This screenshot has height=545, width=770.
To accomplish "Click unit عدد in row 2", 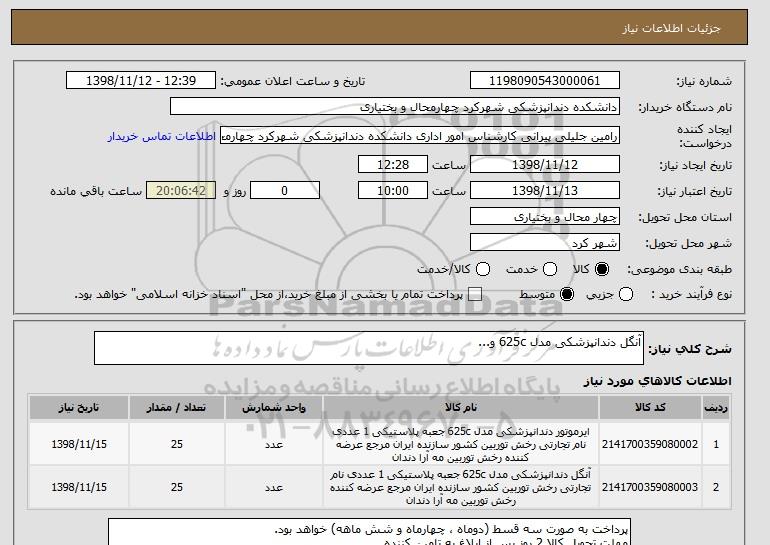I will pos(274,488).
